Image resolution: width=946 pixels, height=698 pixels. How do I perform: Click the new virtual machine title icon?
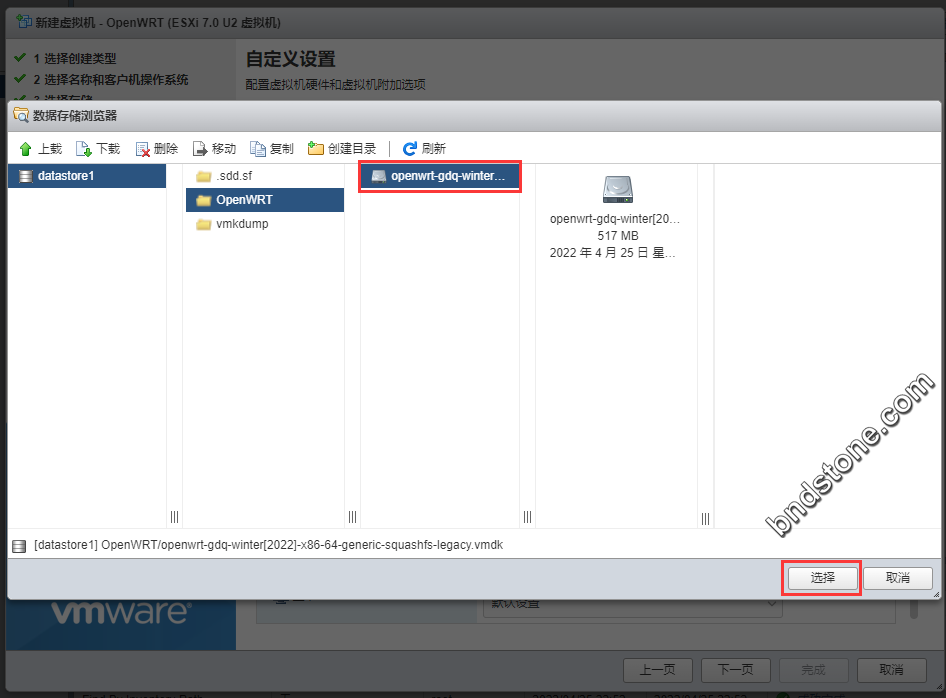click(24, 22)
